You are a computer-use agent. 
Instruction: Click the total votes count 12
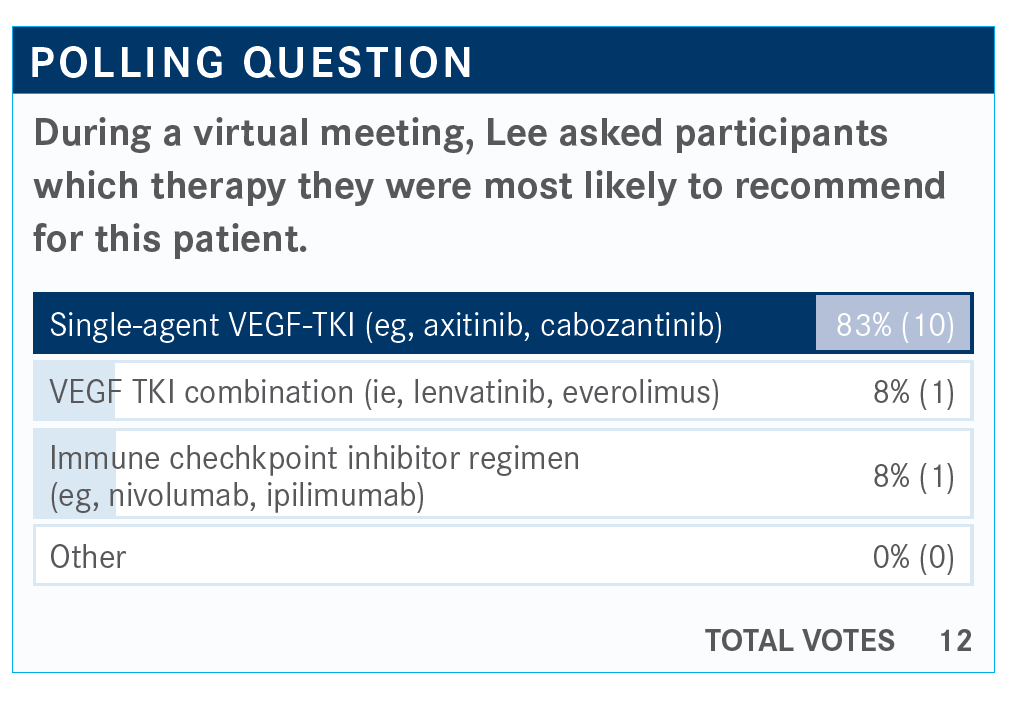(x=956, y=641)
